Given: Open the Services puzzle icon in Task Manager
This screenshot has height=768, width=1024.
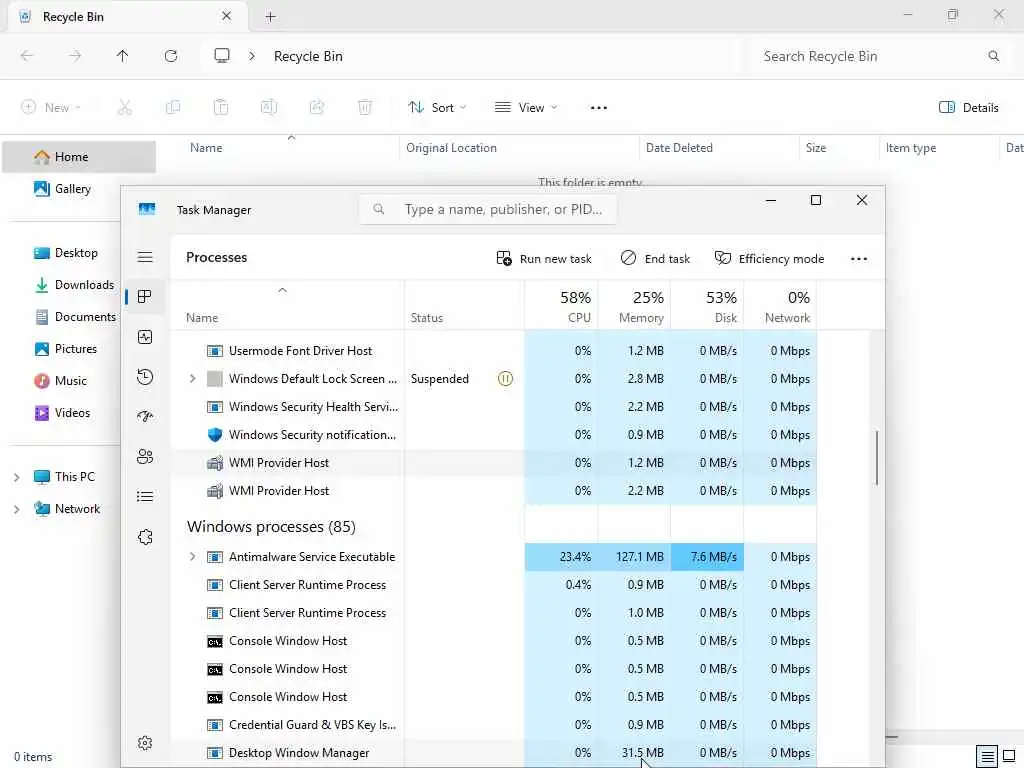Looking at the screenshot, I should pos(145,537).
